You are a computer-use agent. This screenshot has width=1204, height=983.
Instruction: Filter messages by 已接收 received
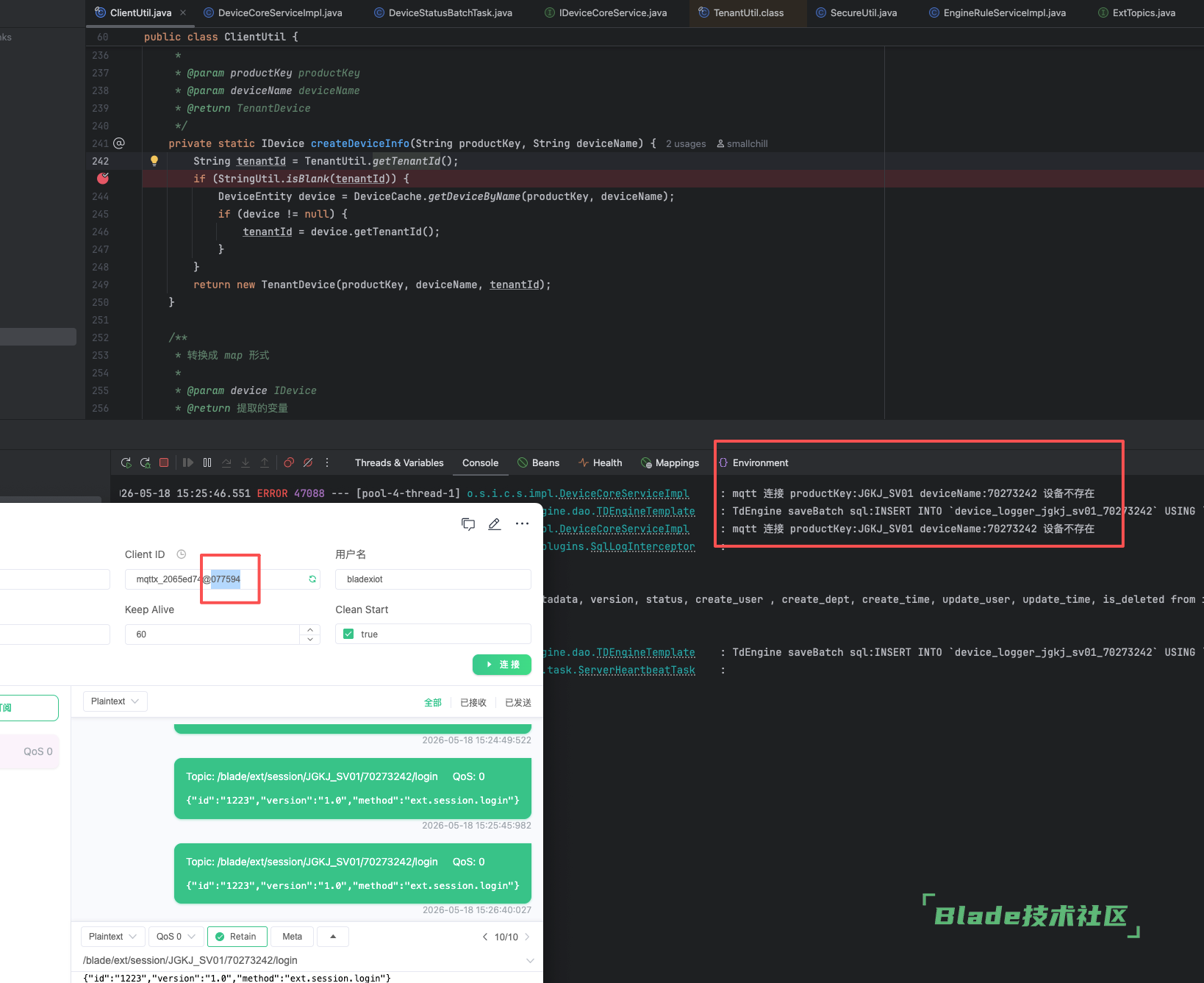[x=473, y=703]
